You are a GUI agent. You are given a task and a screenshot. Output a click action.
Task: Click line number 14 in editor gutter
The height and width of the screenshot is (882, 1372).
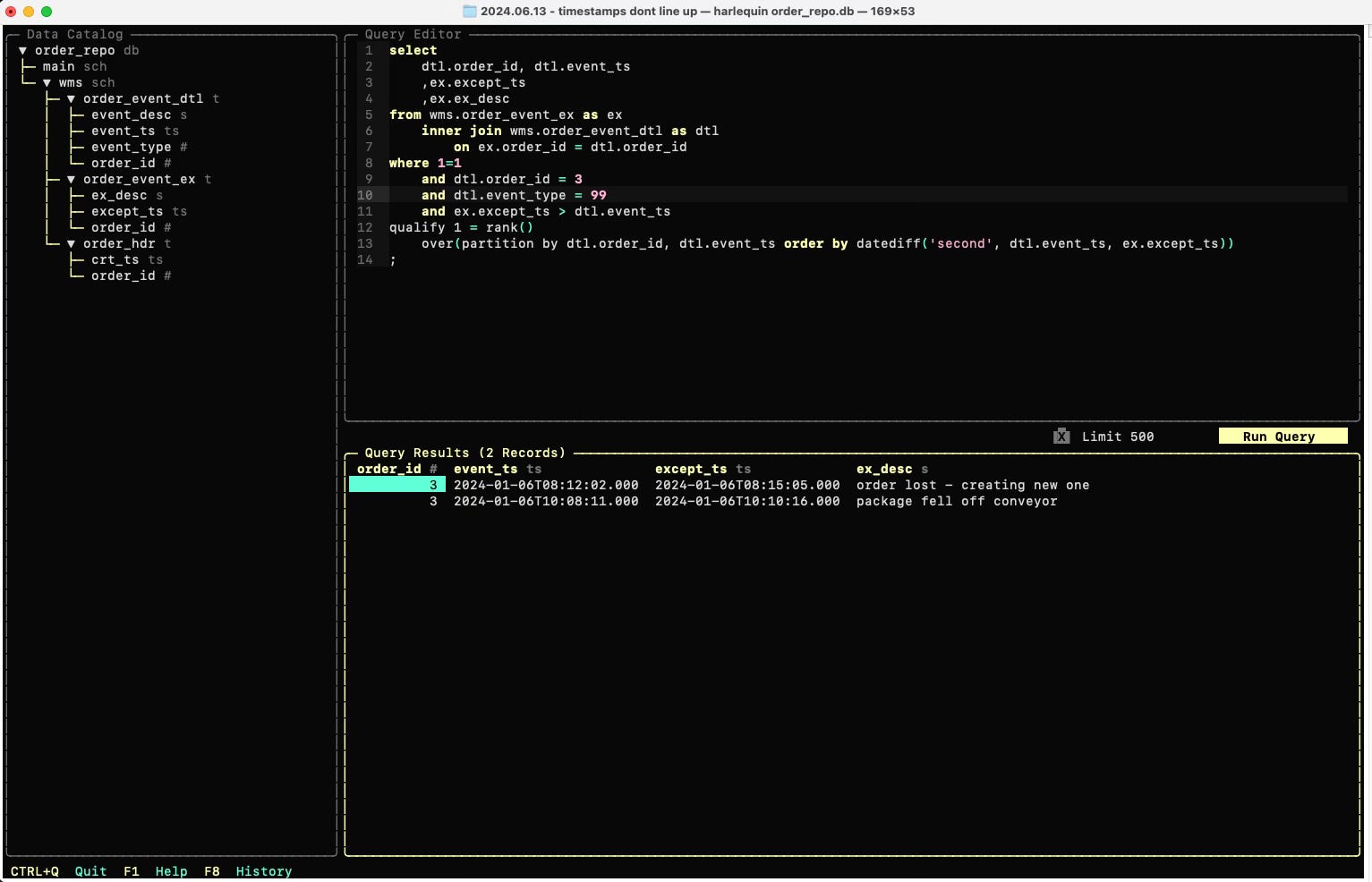pos(365,260)
